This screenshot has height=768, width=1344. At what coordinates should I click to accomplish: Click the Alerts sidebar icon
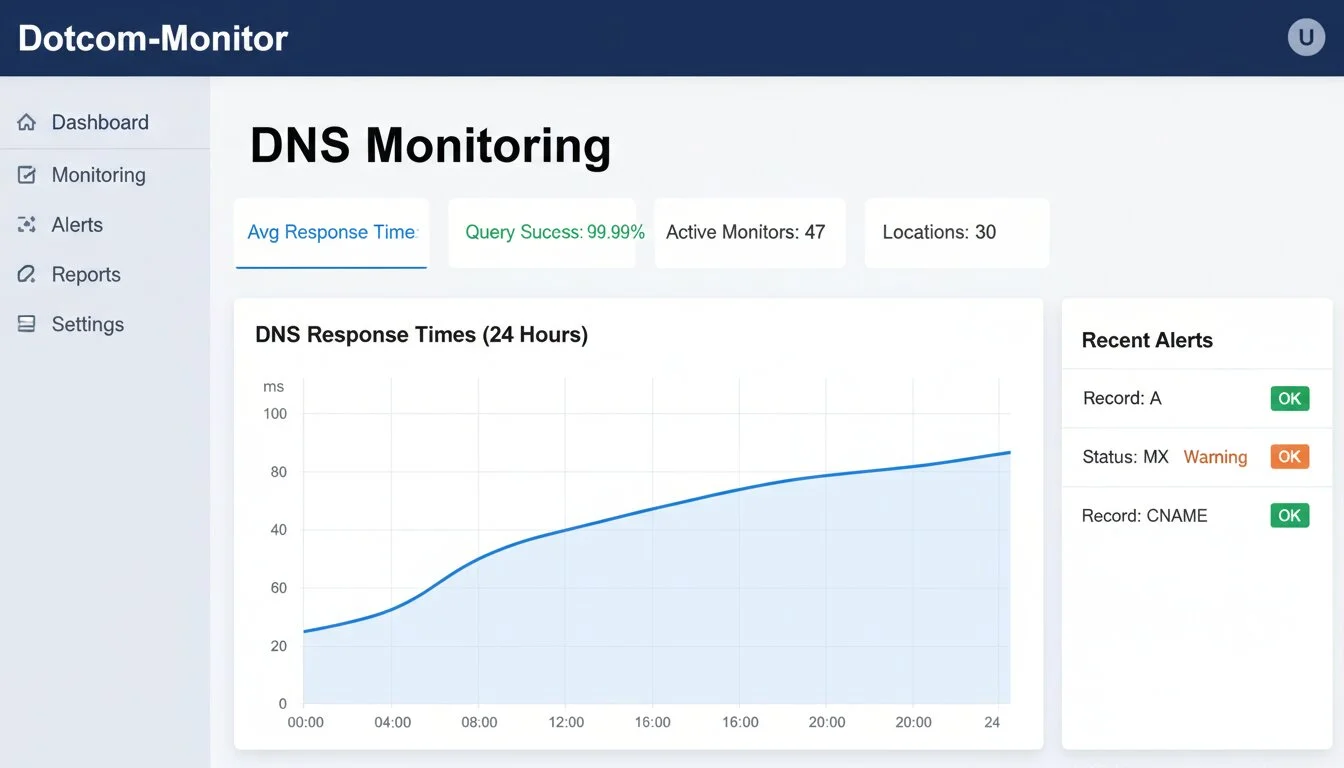pos(27,225)
